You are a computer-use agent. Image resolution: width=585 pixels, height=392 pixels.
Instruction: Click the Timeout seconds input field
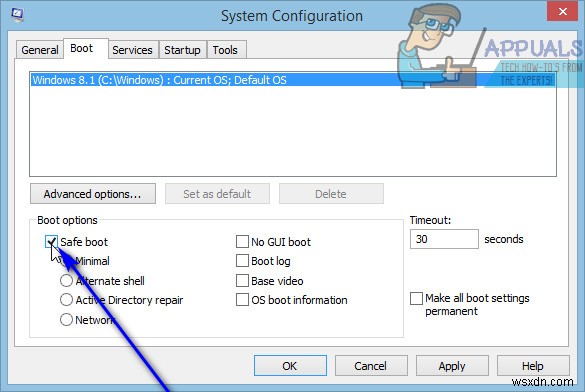444,239
